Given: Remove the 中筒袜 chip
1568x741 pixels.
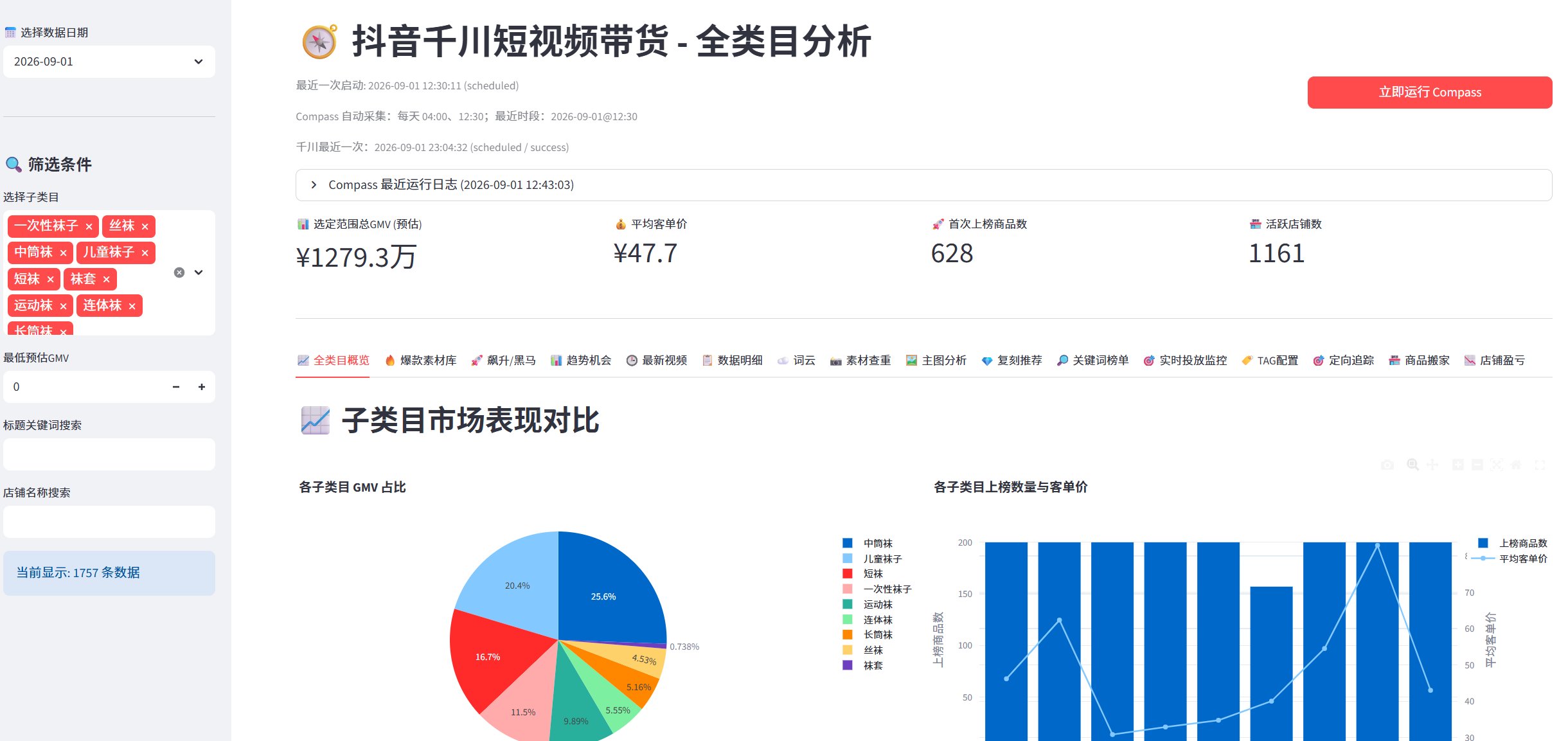Looking at the screenshot, I should (63, 253).
